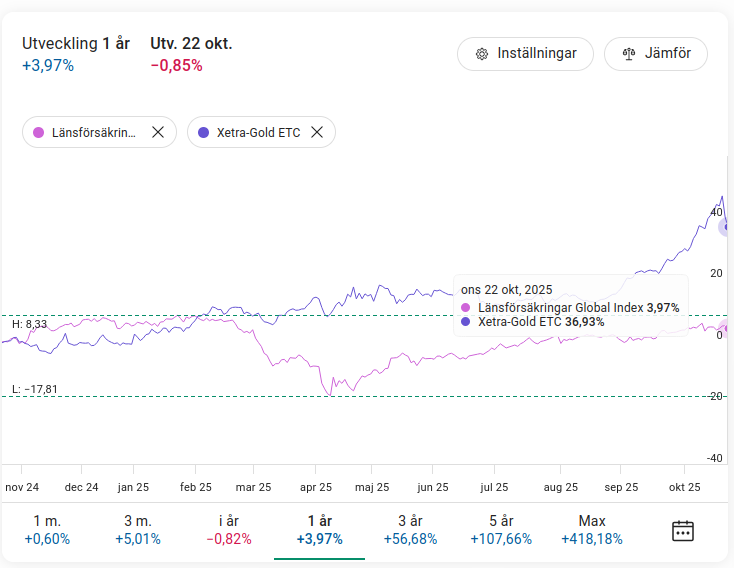
Task: Click the balance scale icon in Jämför
Action: [x=629, y=54]
